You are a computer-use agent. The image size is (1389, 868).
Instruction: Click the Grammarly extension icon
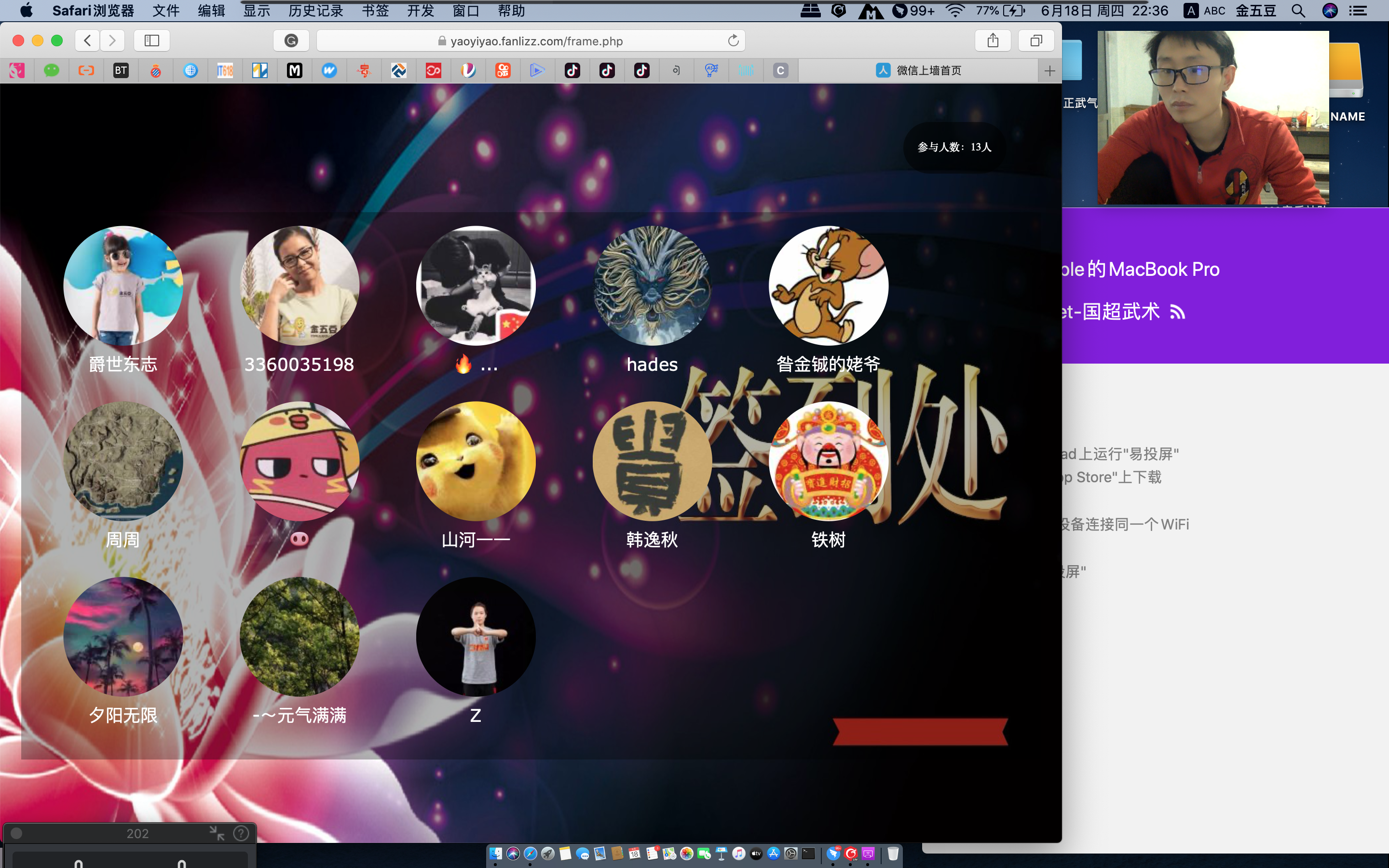(291, 40)
